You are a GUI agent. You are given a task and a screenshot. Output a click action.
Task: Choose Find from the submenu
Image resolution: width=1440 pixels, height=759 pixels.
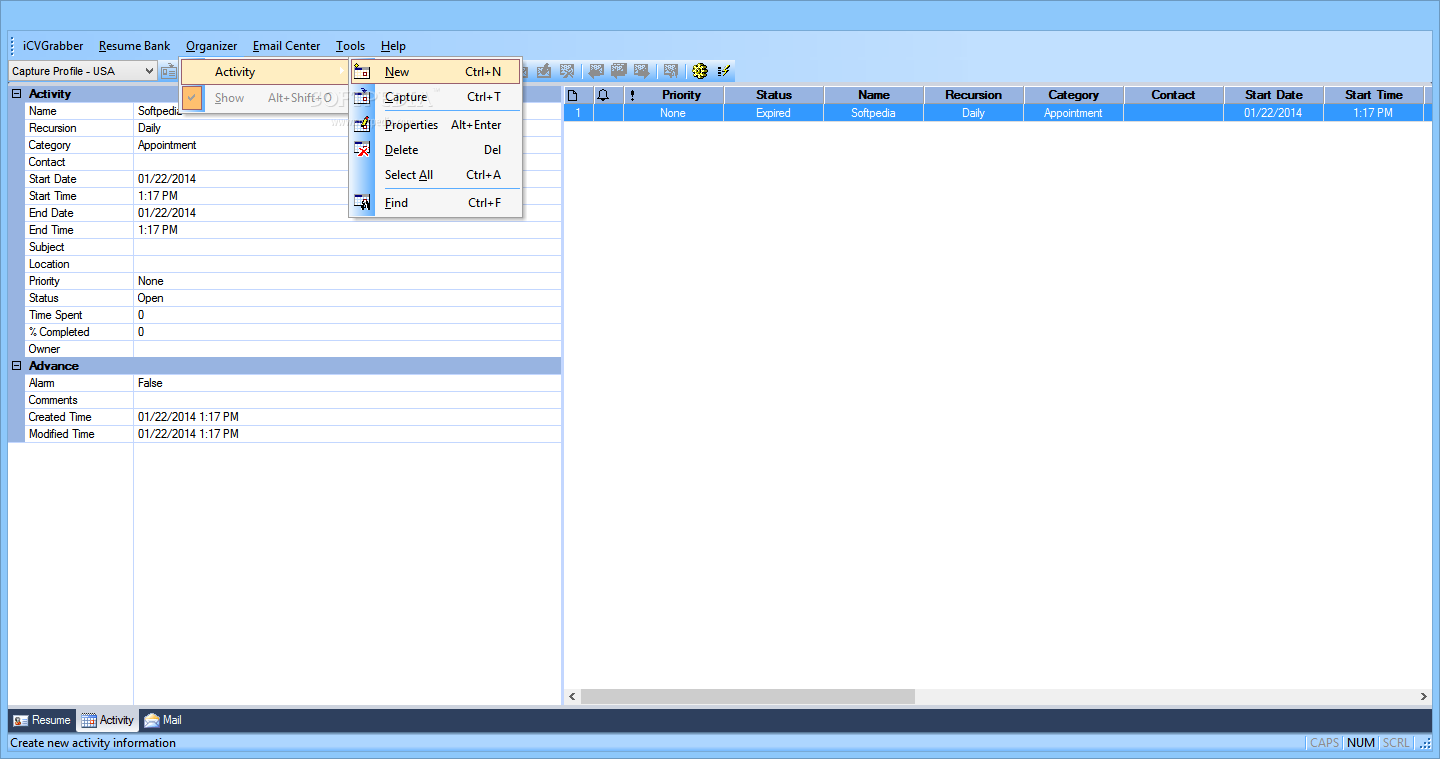point(436,203)
